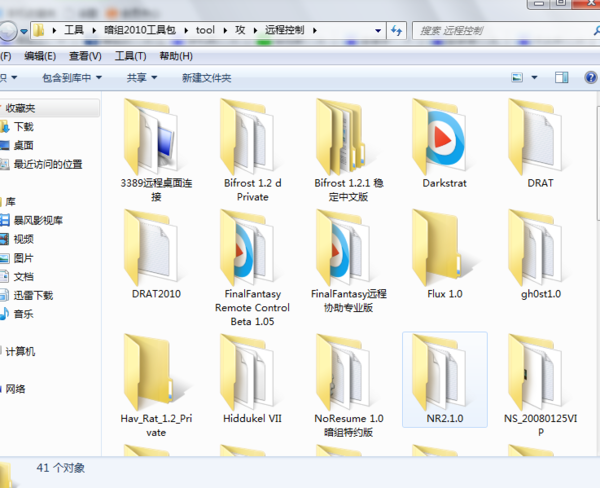Open 迅雷下载 in the sidebar

click(x=33, y=295)
